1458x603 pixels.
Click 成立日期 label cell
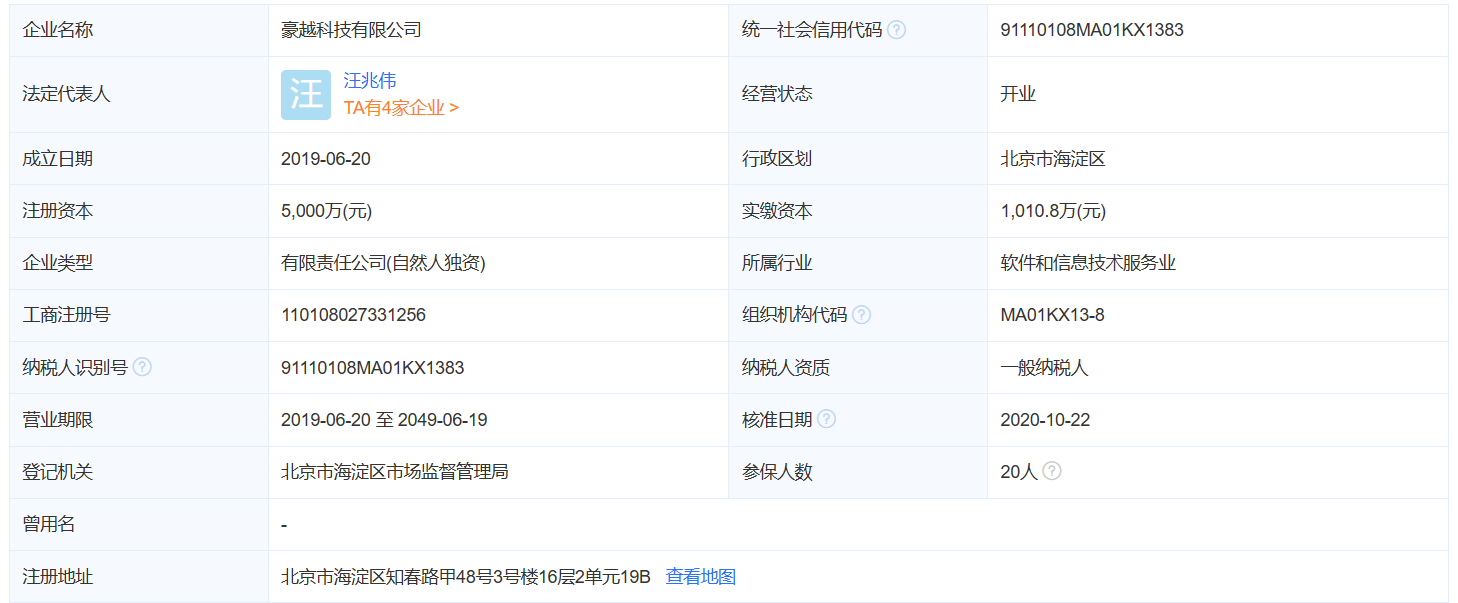tap(139, 159)
